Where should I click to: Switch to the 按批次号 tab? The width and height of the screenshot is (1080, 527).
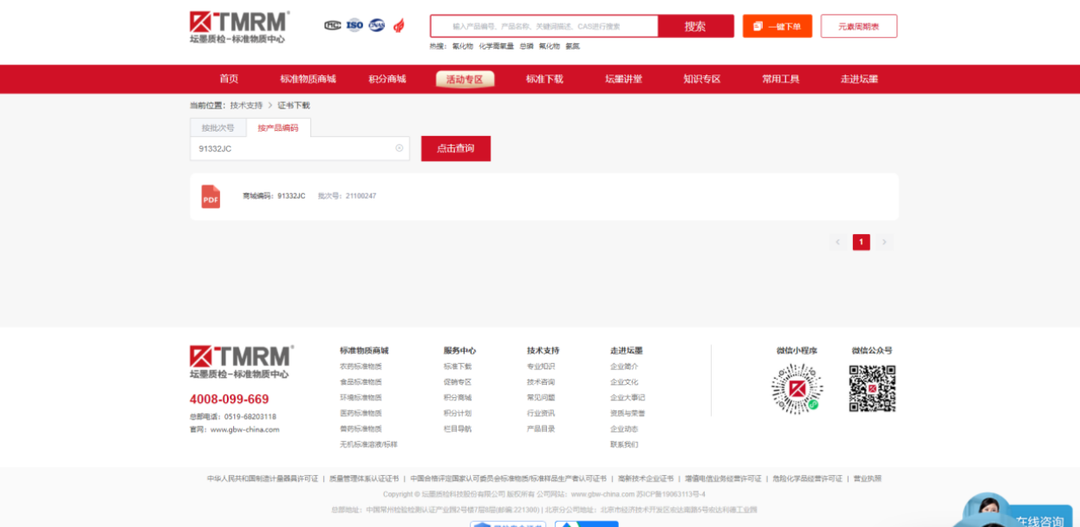coord(218,128)
